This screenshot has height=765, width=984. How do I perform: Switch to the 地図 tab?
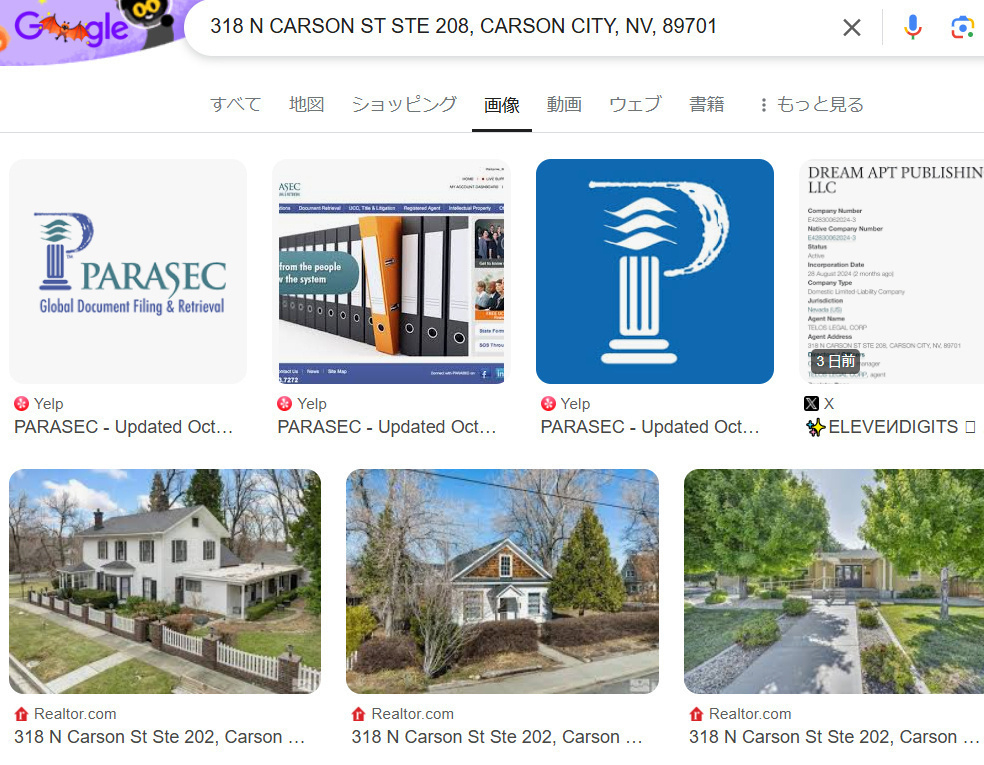tap(306, 104)
